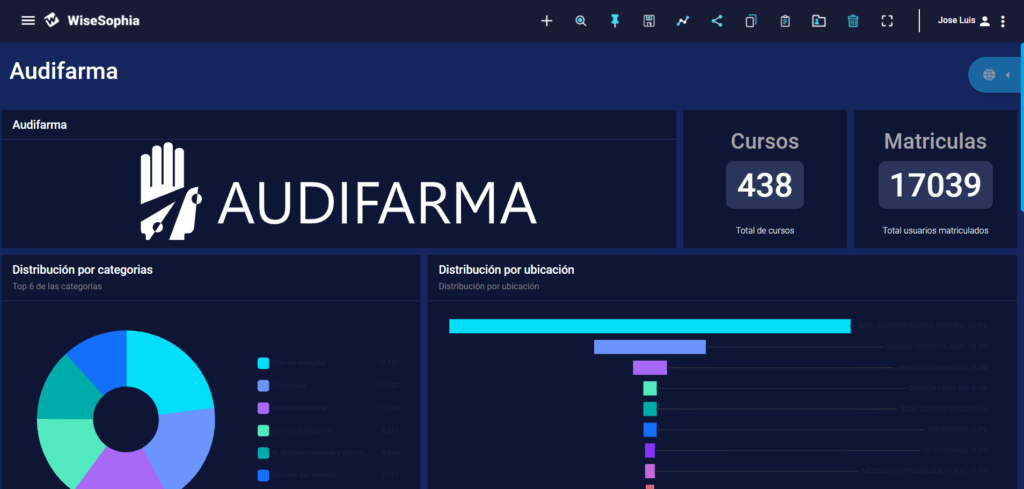Toggle Plan de Acogida legend swatch
The image size is (1024, 489).
click(263, 363)
